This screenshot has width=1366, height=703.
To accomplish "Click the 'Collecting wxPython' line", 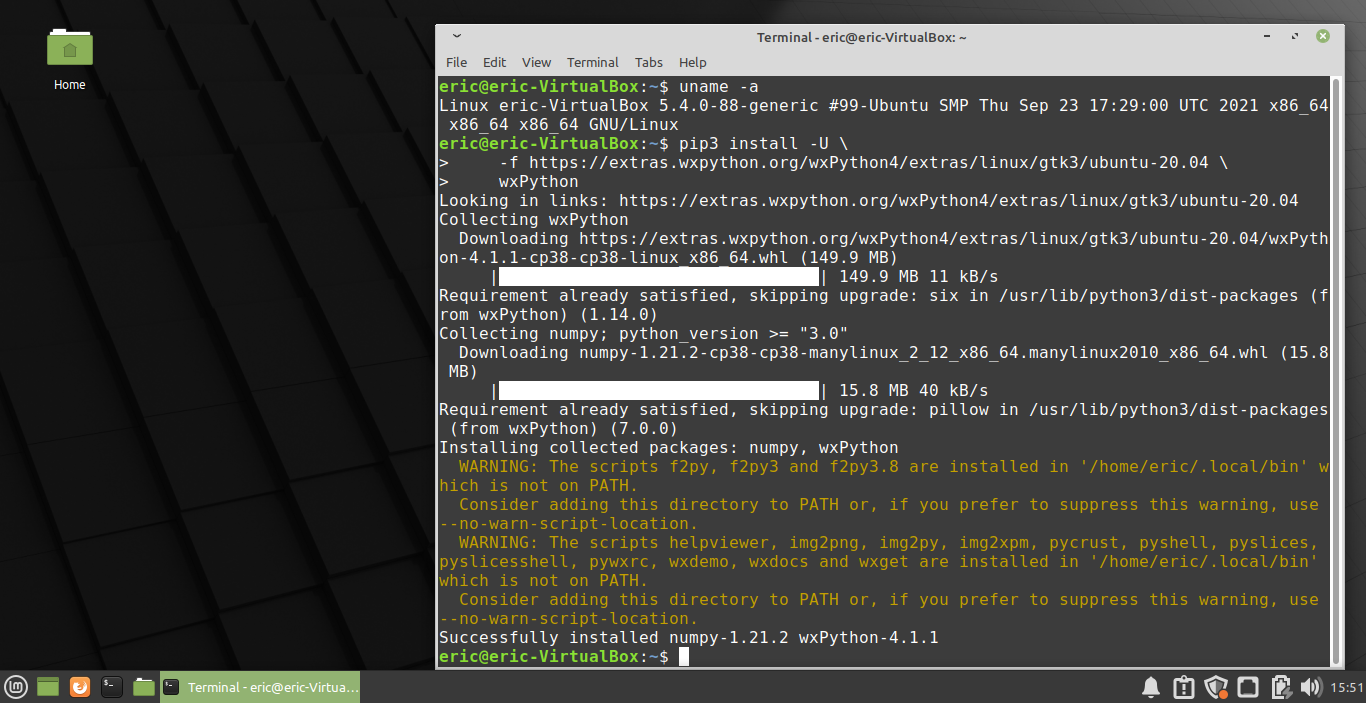I will point(534,220).
